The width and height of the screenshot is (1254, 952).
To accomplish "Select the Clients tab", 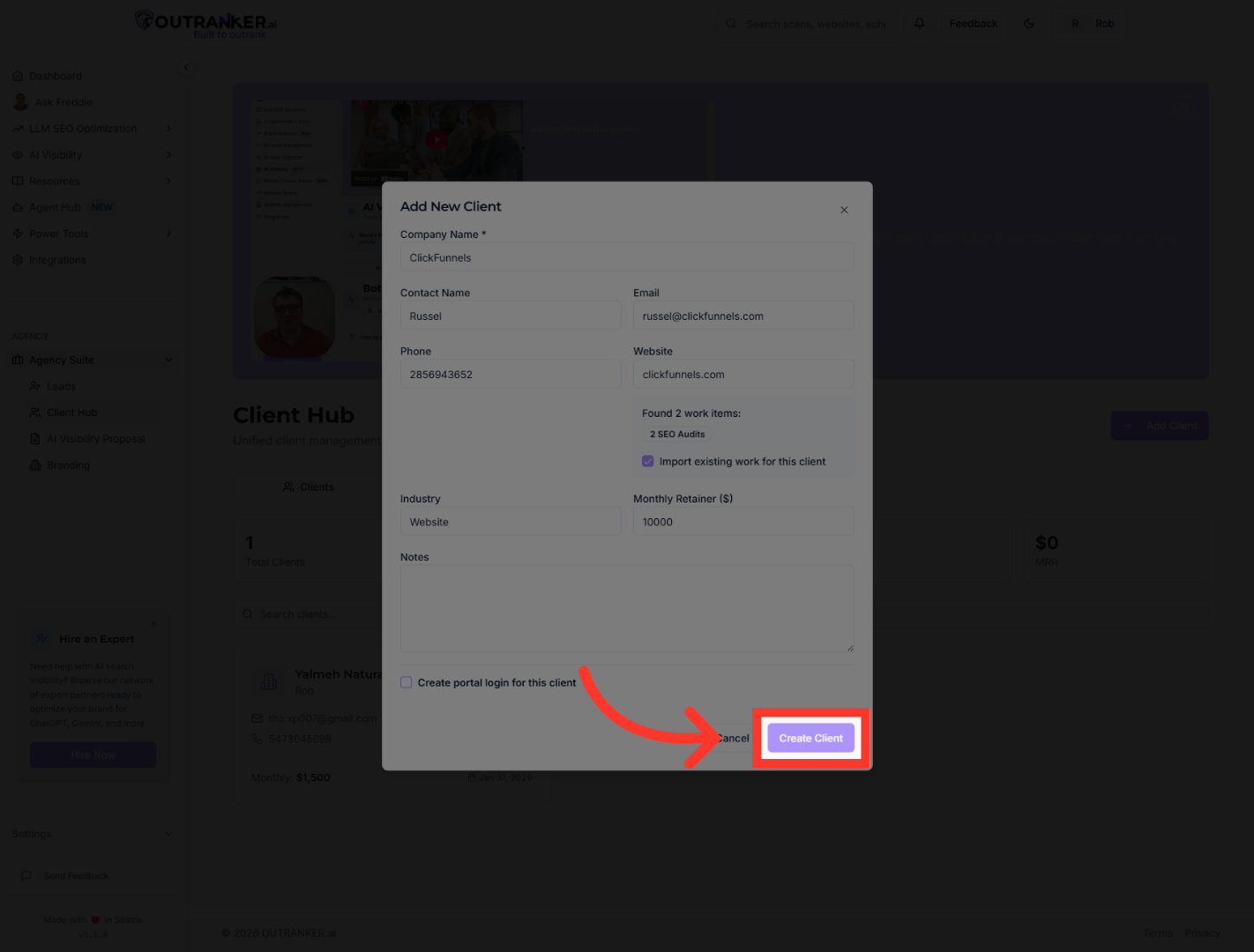I will point(309,487).
